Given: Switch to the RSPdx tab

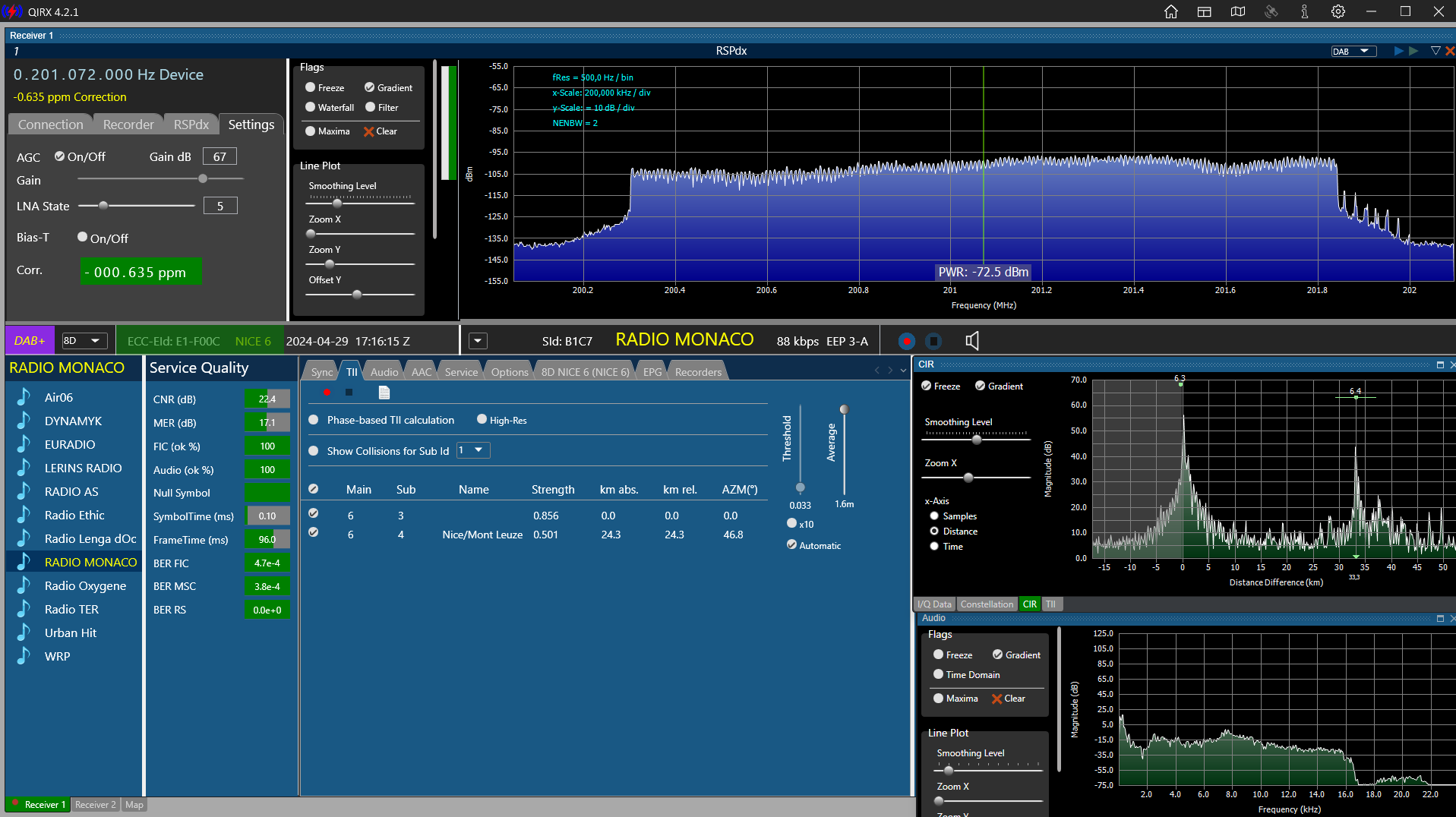Looking at the screenshot, I should (191, 125).
